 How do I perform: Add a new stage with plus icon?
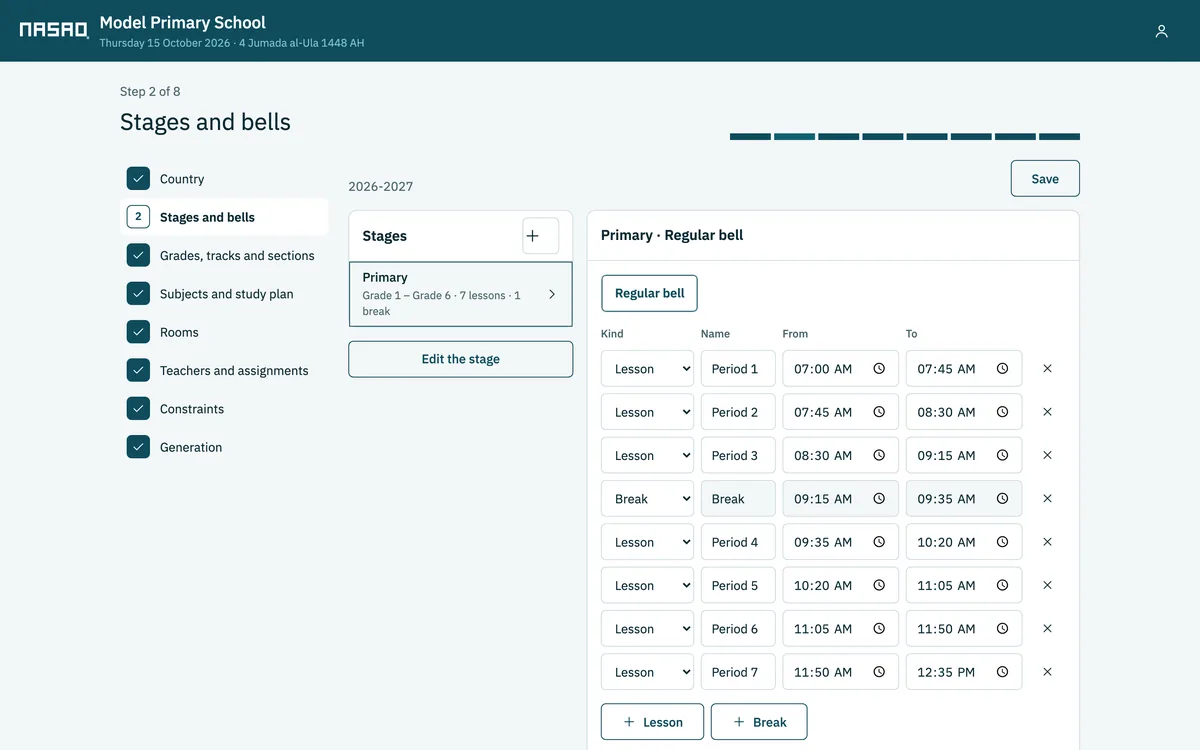click(541, 236)
